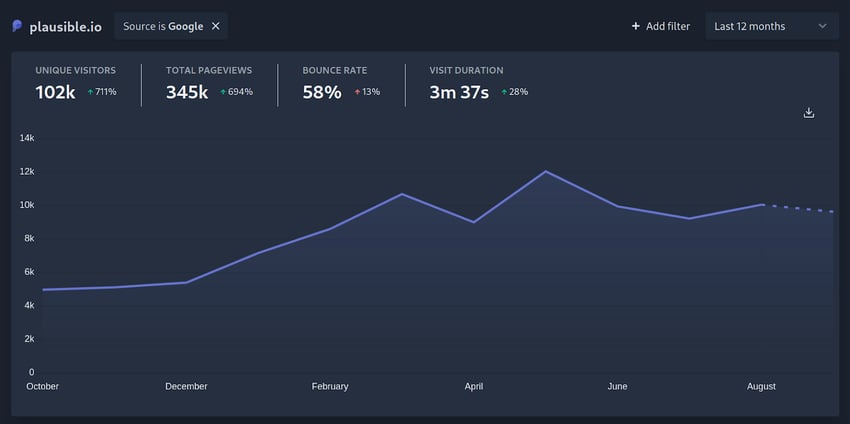
Task: Select the Total Pageviews metric
Action: click(x=209, y=85)
